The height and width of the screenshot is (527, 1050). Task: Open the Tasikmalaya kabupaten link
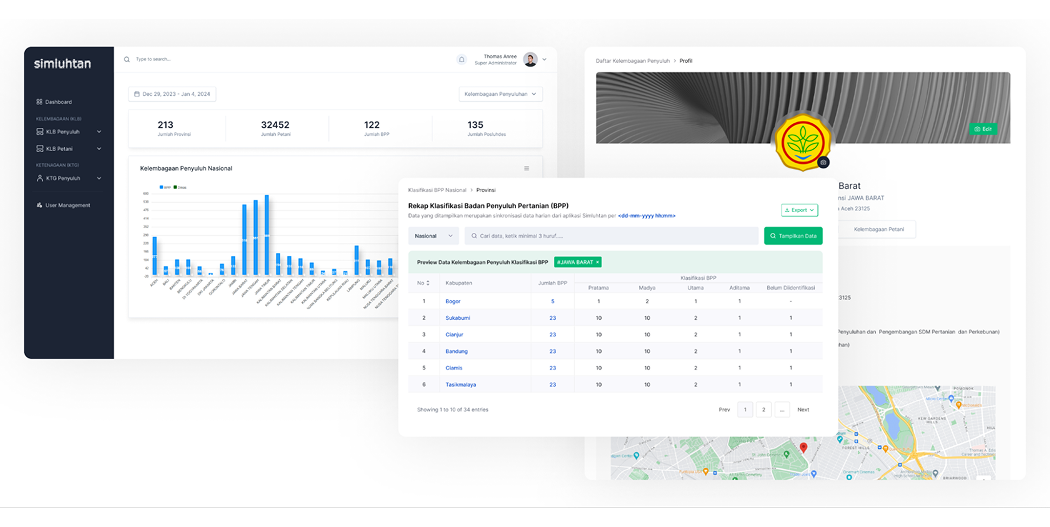(x=461, y=384)
